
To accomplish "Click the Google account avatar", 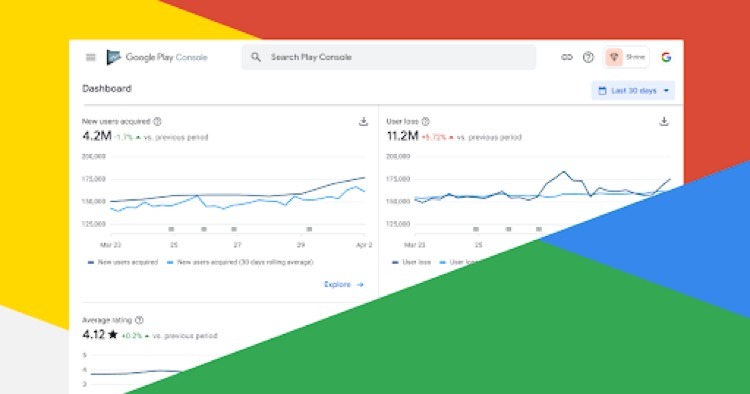I will coord(666,57).
